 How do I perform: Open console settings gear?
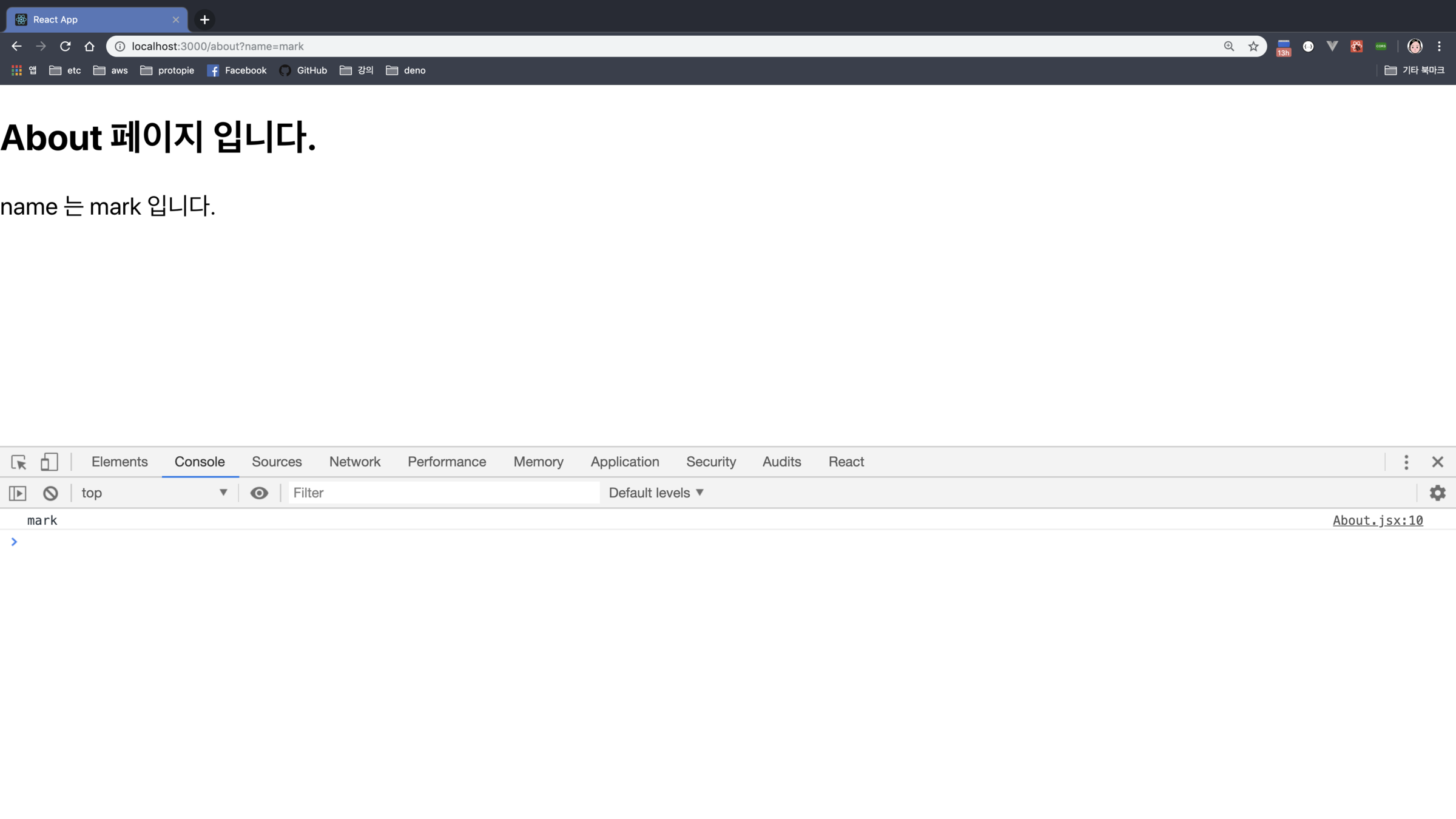pos(1437,493)
